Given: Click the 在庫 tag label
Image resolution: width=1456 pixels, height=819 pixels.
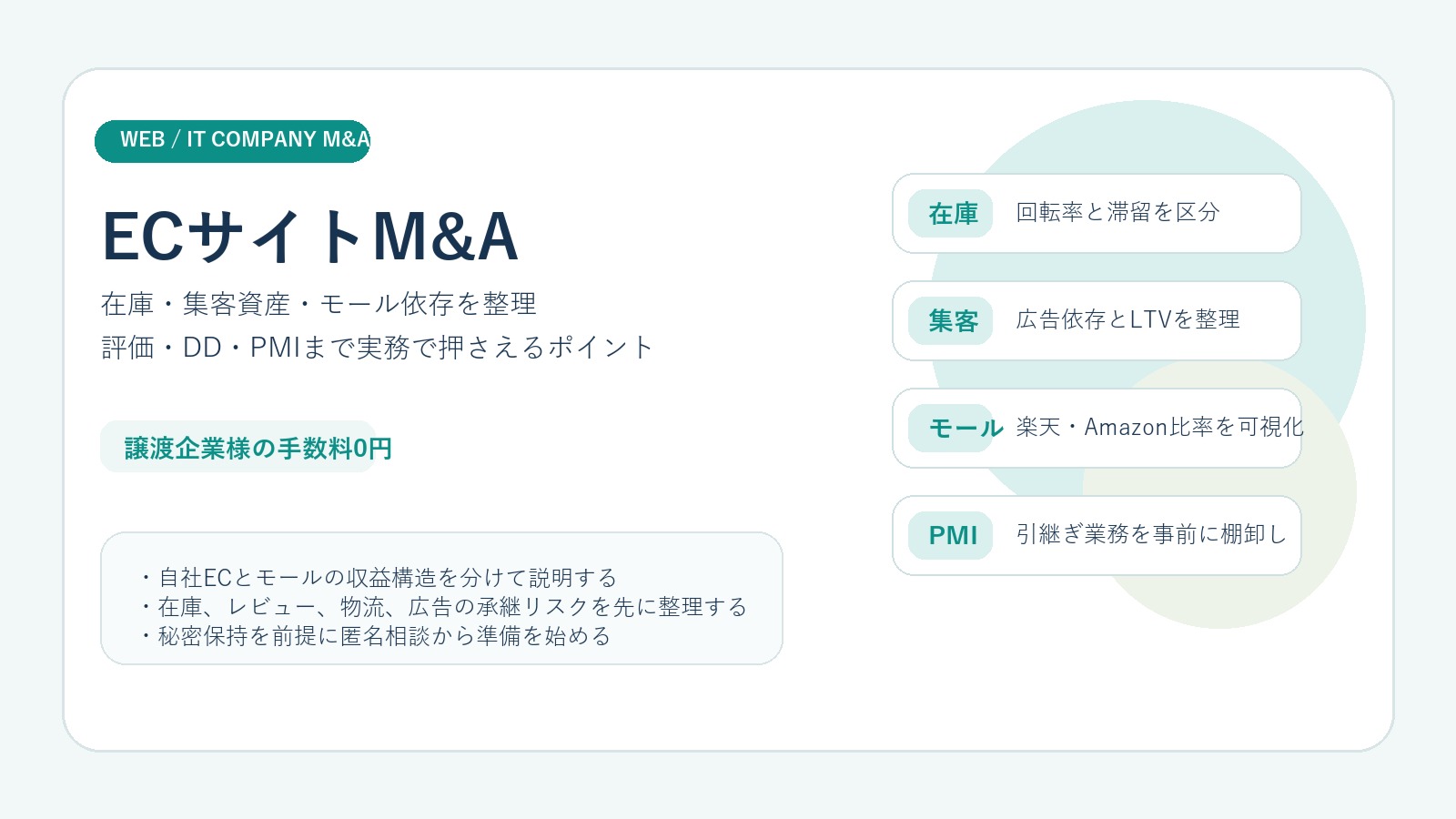Looking at the screenshot, I should 951,214.
